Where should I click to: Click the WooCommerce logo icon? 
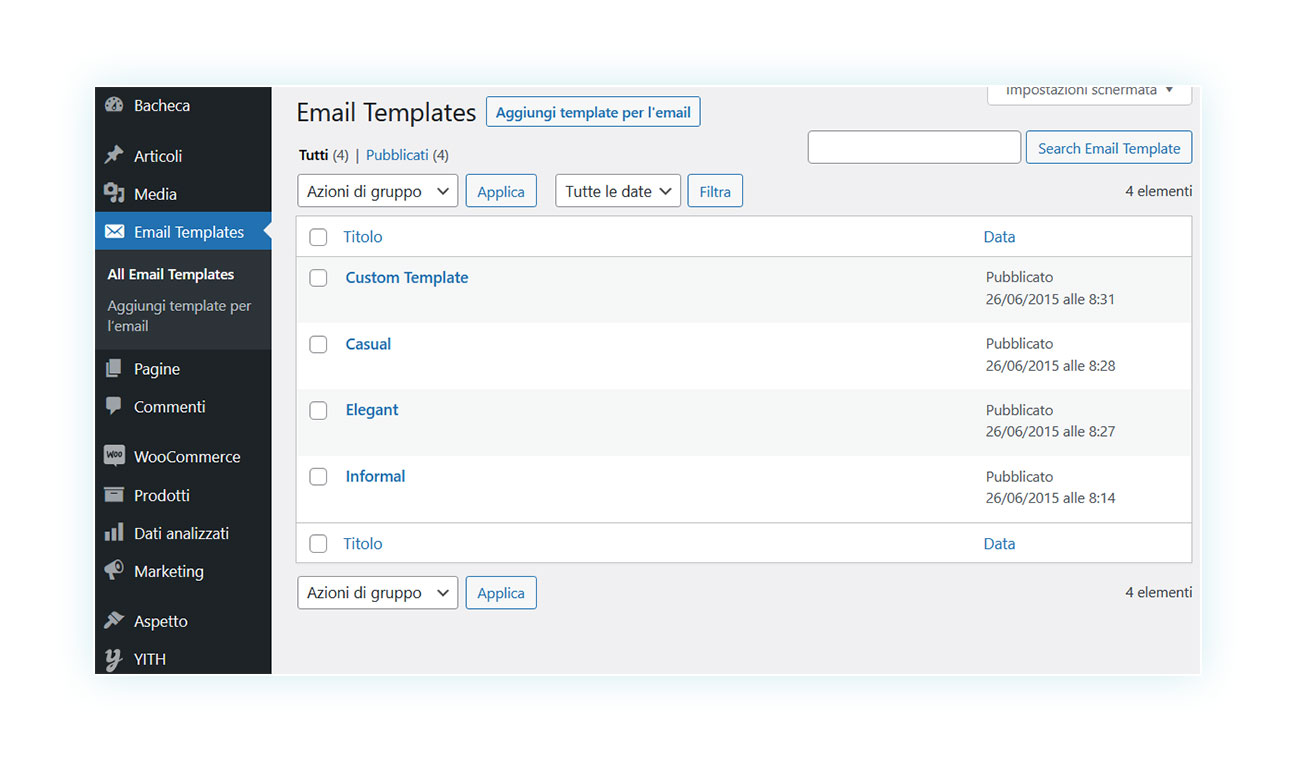[114, 456]
